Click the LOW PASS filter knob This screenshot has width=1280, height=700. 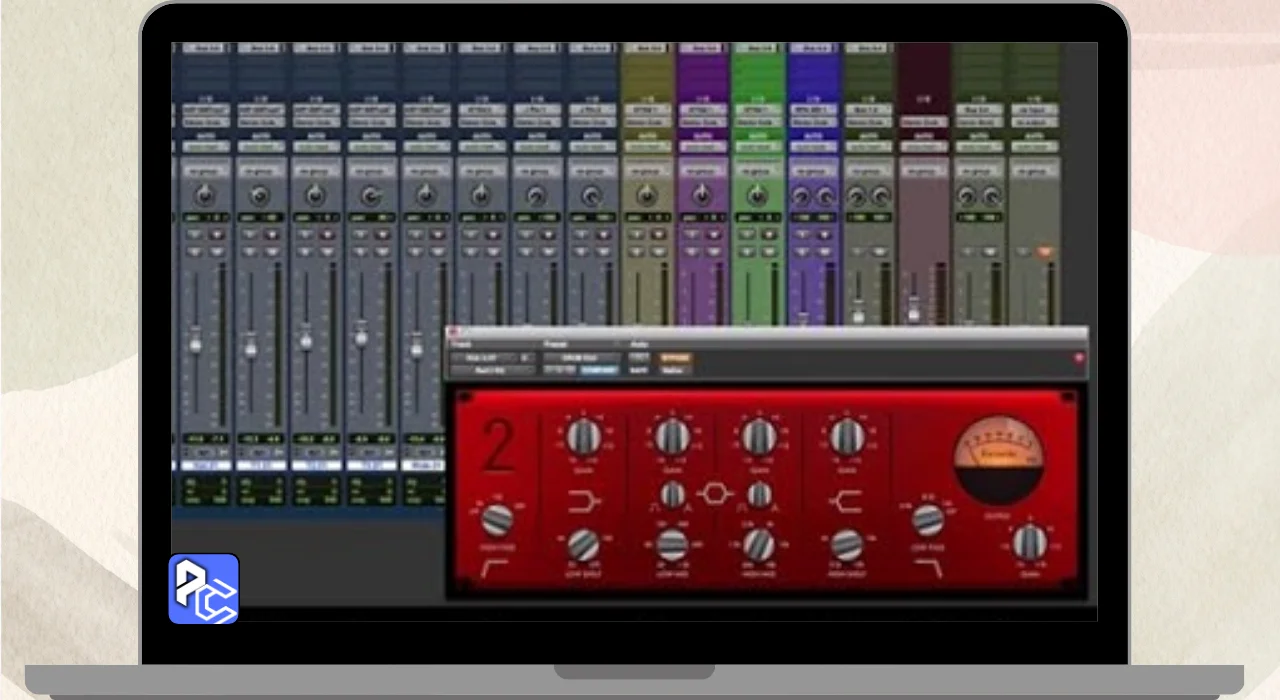(x=928, y=520)
